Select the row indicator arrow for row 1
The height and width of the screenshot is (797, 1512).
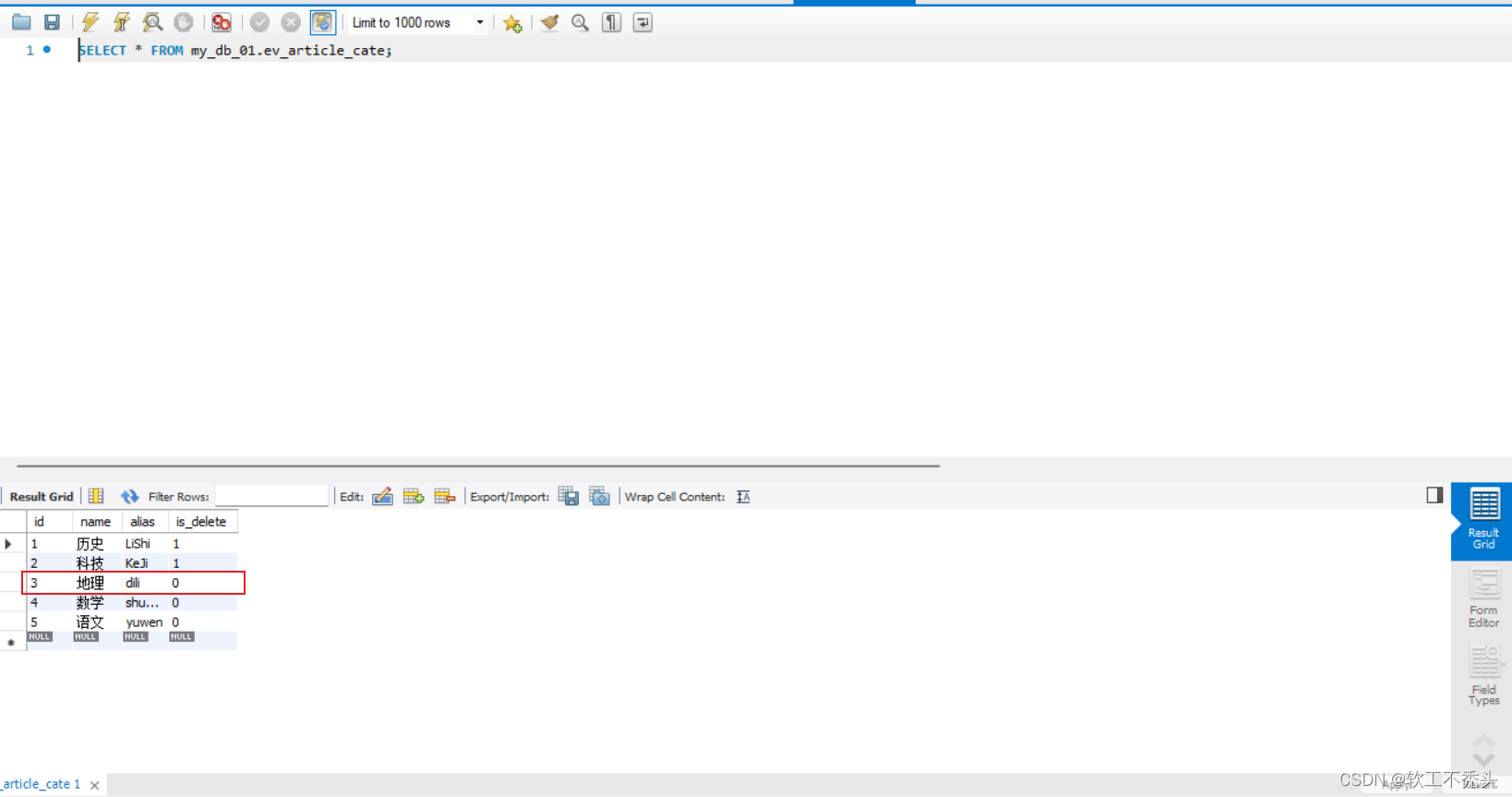point(9,544)
